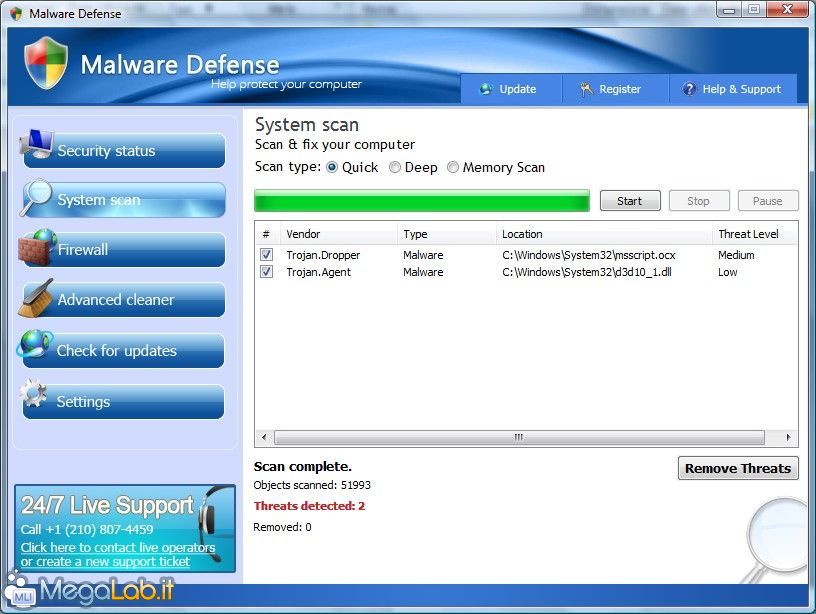Select the Trojan.Dropper vendor name
The width and height of the screenshot is (816, 614).
tap(323, 255)
